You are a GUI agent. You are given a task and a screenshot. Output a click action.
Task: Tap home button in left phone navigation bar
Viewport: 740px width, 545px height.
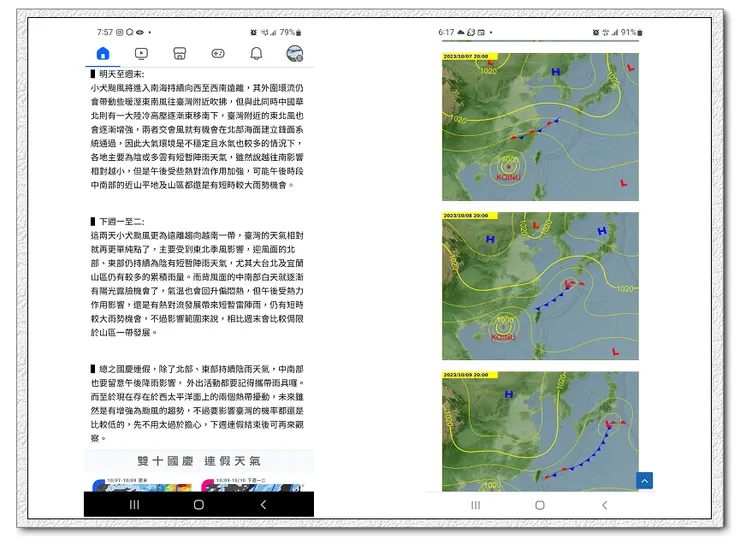pos(199,504)
